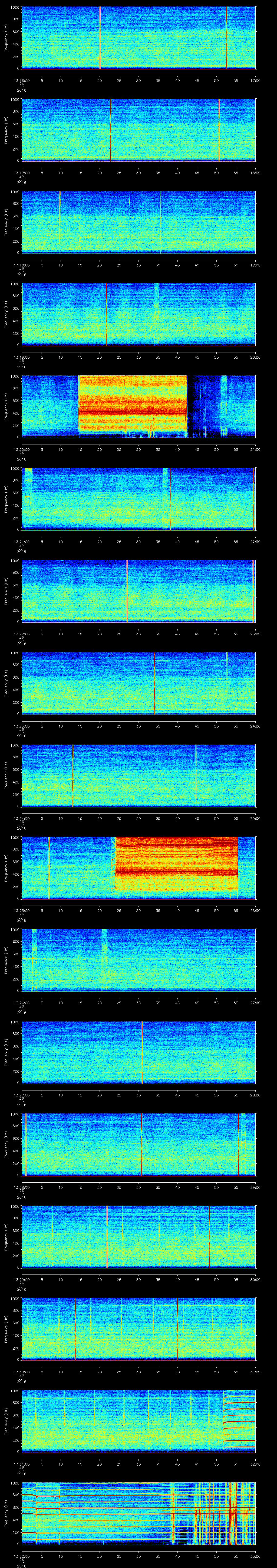Viewport: 277px width, 1568px height.
Task: Click Frequency (Hz) axis label of 13:16:00 spectrogram
Action: click(x=6, y=38)
